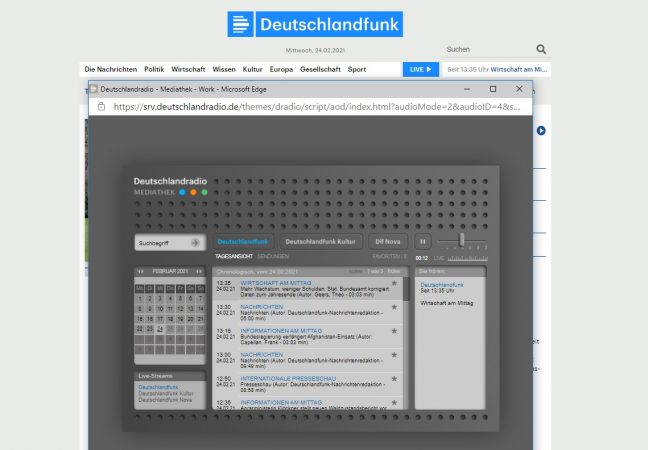Click the lock icon in the popup address bar
The height and width of the screenshot is (450, 648).
coord(101,107)
